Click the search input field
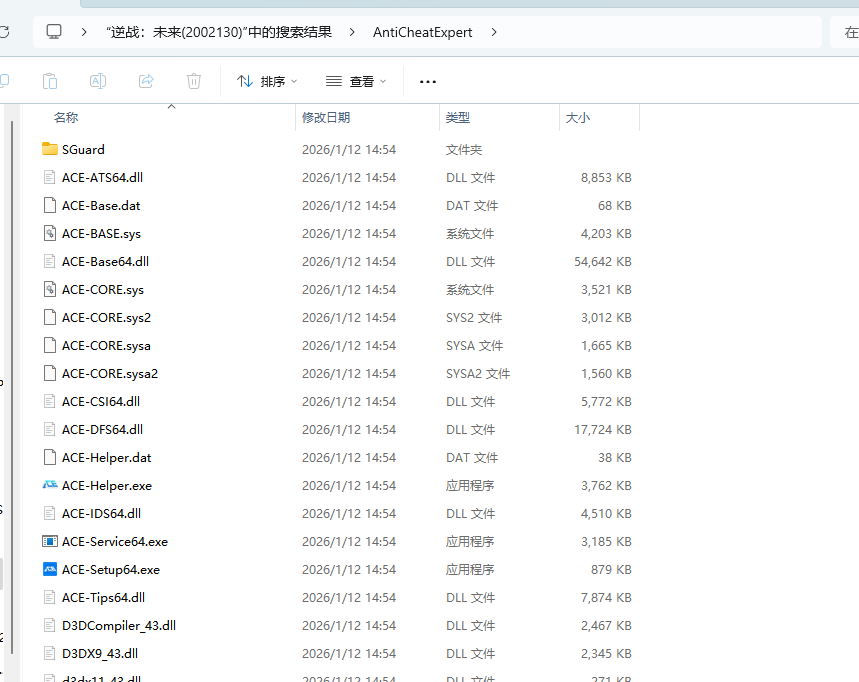 [846, 32]
